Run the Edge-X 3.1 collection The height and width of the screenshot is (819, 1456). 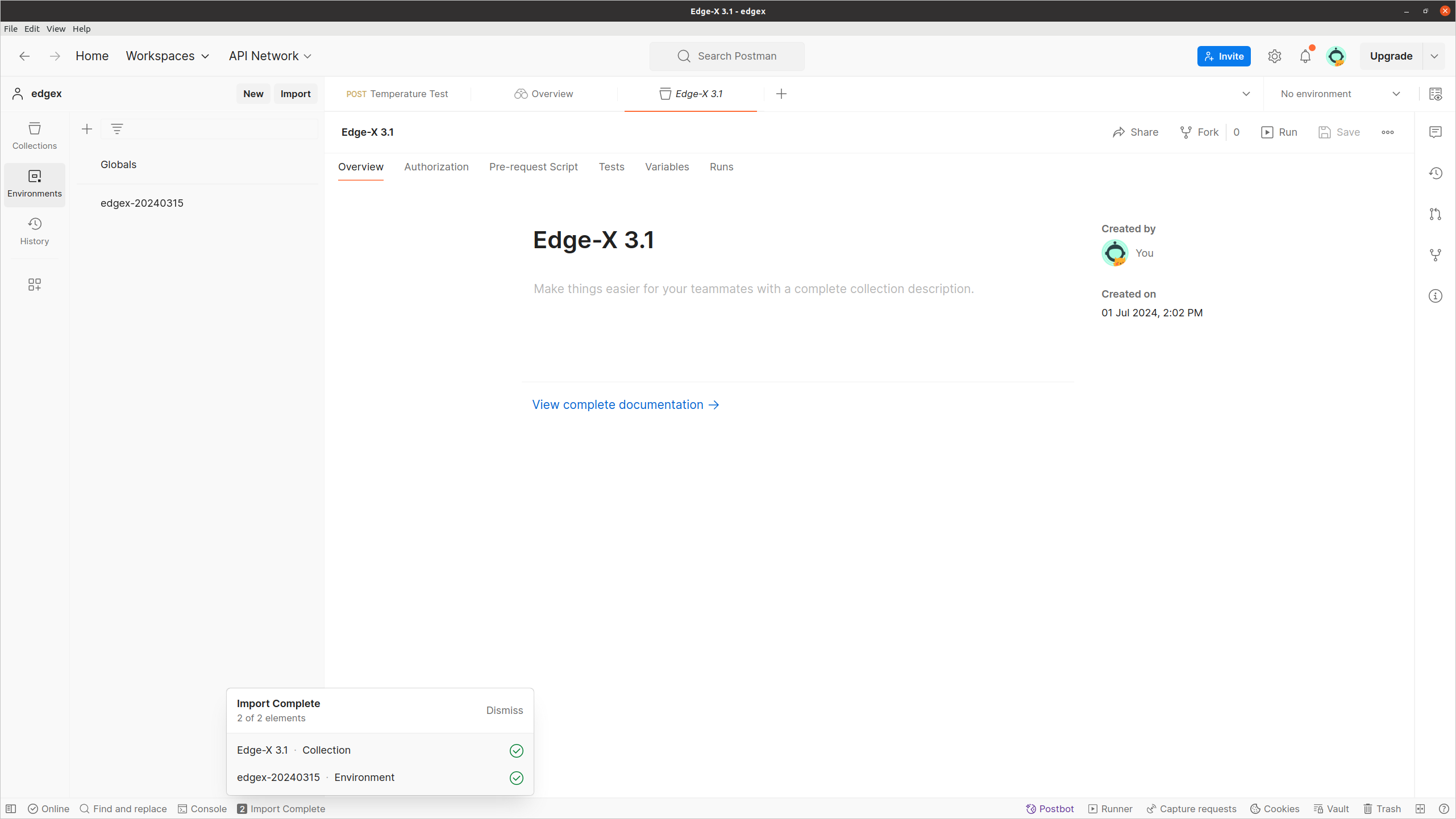(x=1279, y=132)
